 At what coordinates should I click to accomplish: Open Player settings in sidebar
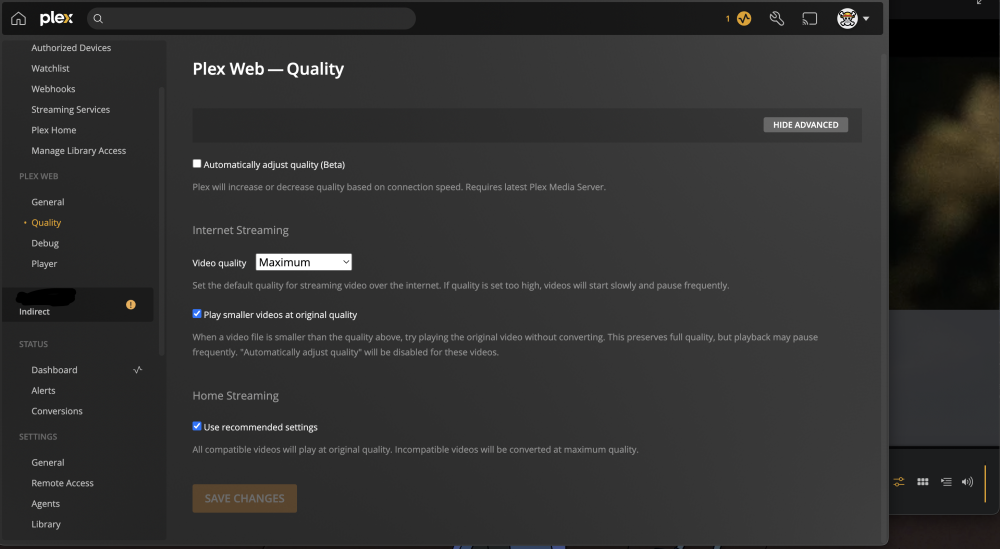point(44,263)
